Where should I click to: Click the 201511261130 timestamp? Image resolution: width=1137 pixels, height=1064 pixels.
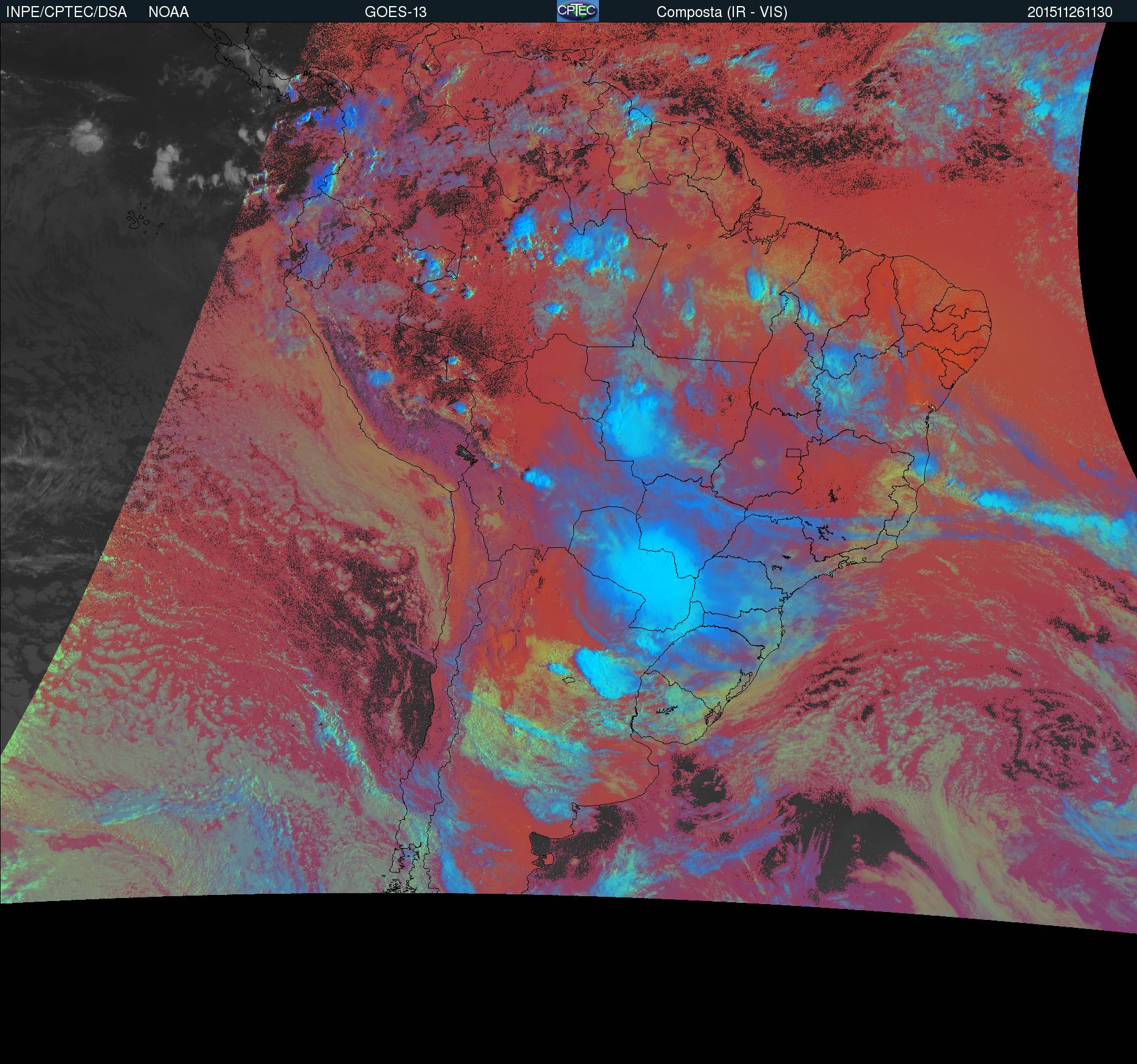click(x=1070, y=12)
